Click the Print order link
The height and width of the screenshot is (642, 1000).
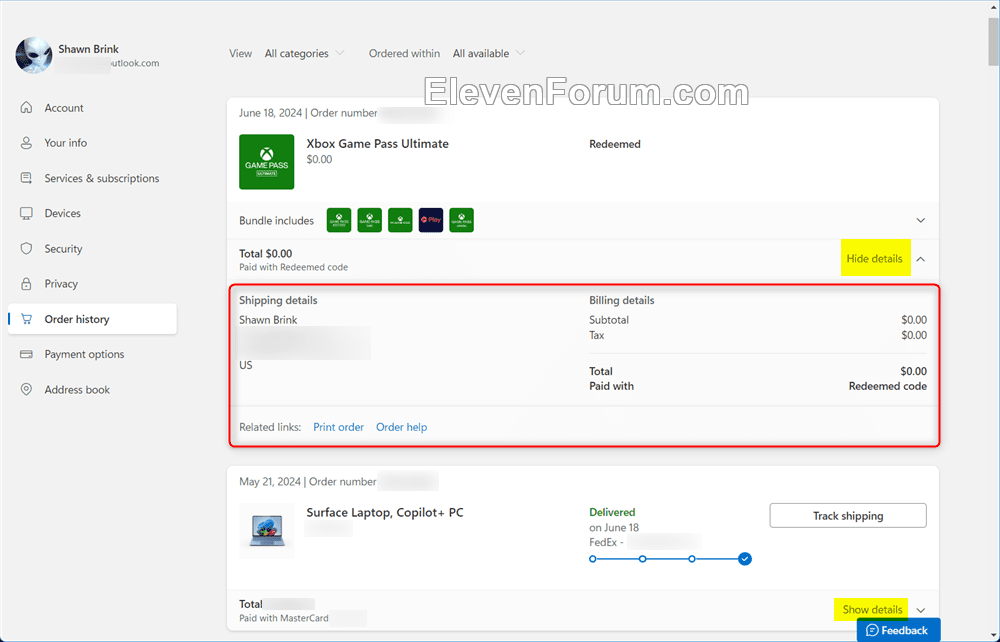tap(338, 427)
